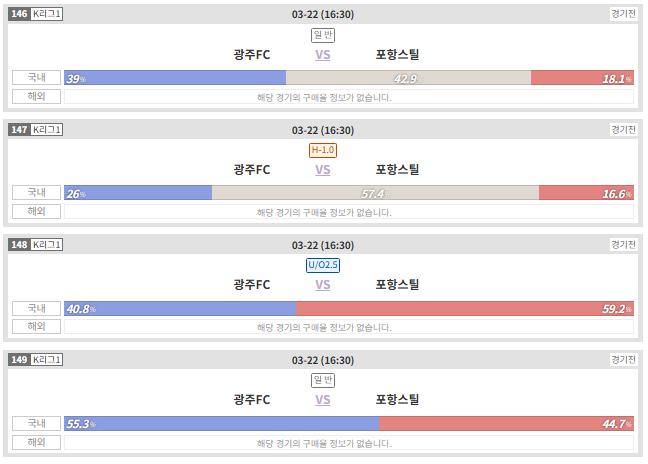This screenshot has width=648, height=464.
Task: Click the red 59.2% bar segment
Action: (465, 309)
